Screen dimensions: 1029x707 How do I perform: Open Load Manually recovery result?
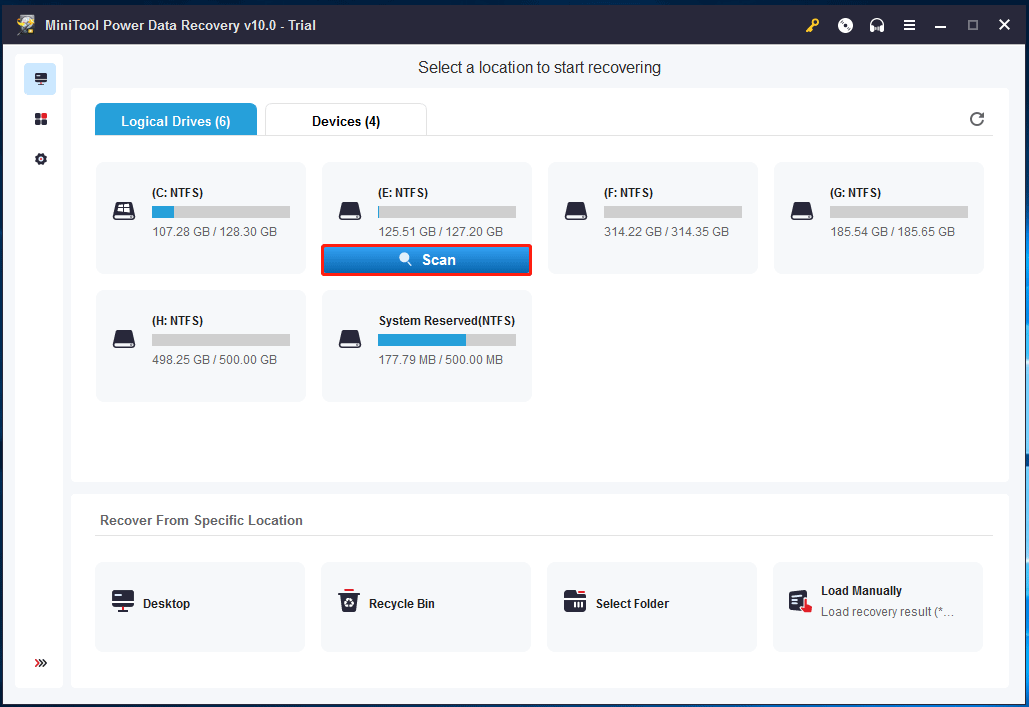(x=878, y=607)
